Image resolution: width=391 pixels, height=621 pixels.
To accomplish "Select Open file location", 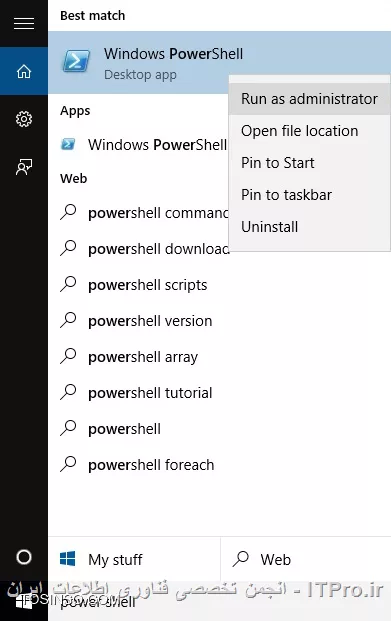I will [x=309, y=131].
